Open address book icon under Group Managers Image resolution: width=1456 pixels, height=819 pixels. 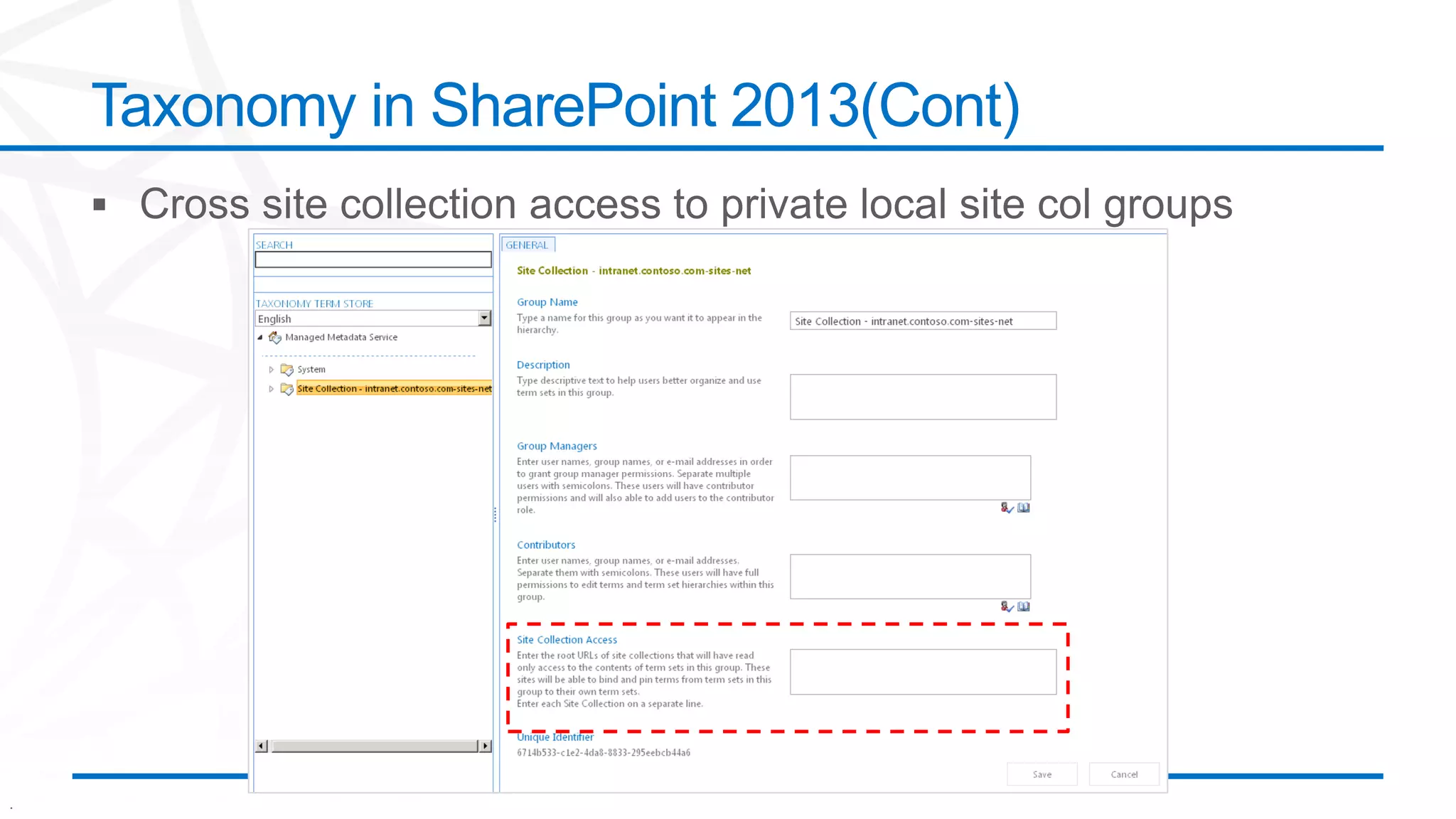(1024, 508)
